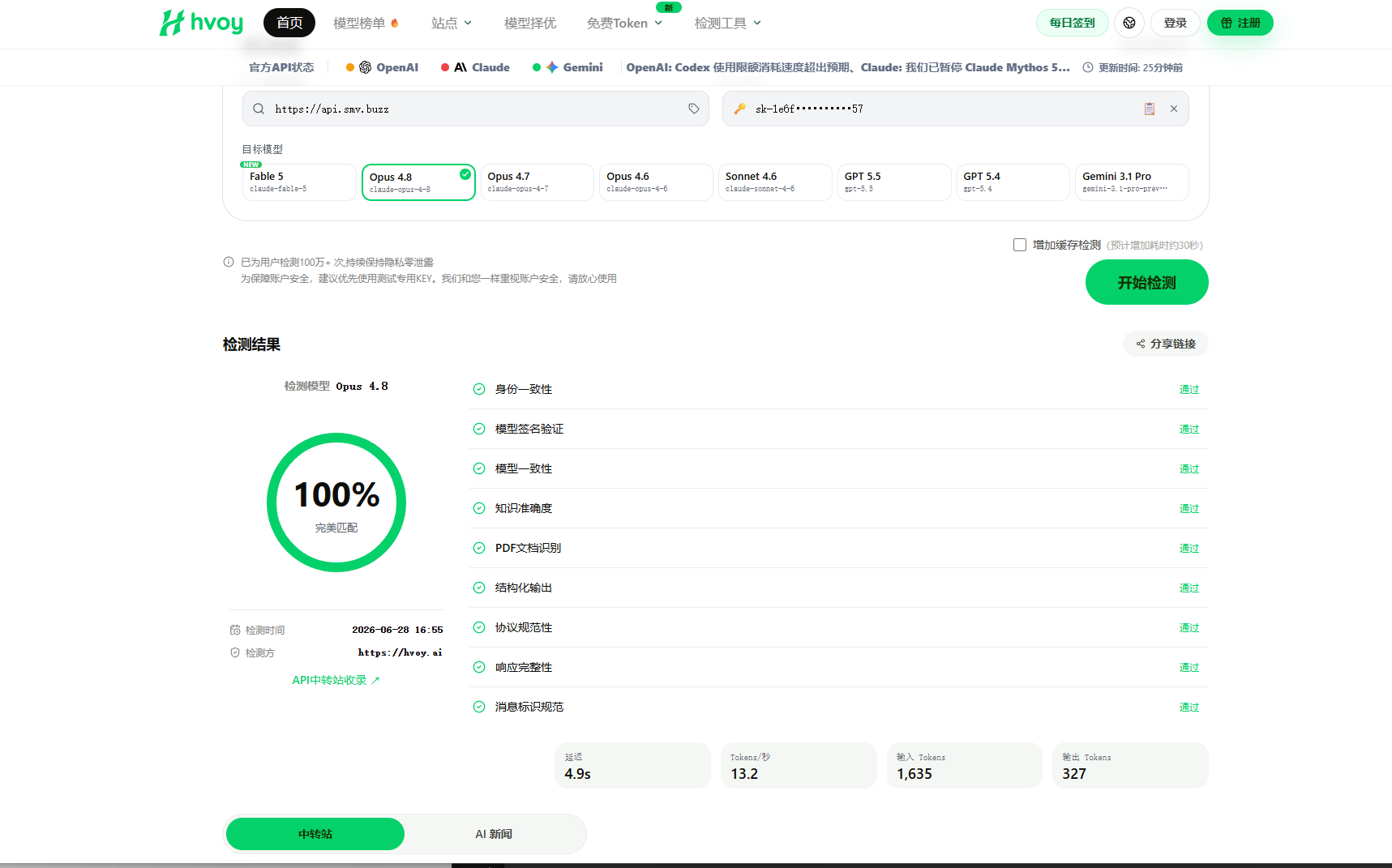
Task: Click the API base URL input field
Action: 476,109
